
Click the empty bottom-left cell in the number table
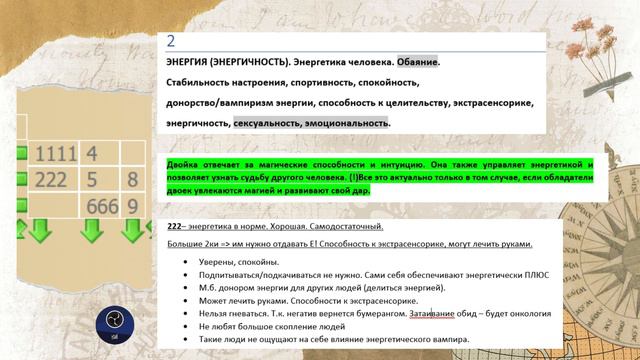[x=53, y=205]
